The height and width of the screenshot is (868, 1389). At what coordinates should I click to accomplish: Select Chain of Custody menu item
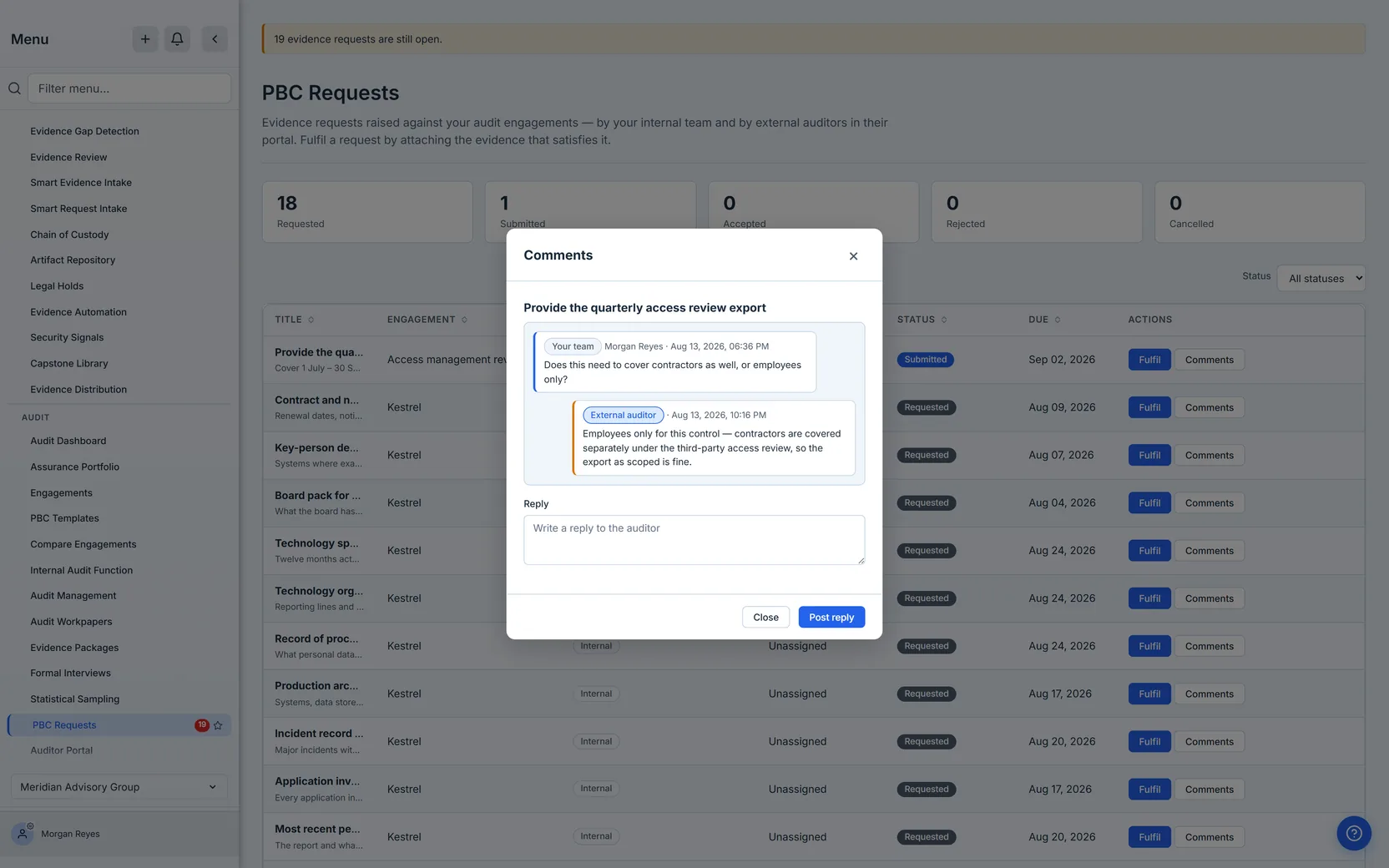[69, 235]
